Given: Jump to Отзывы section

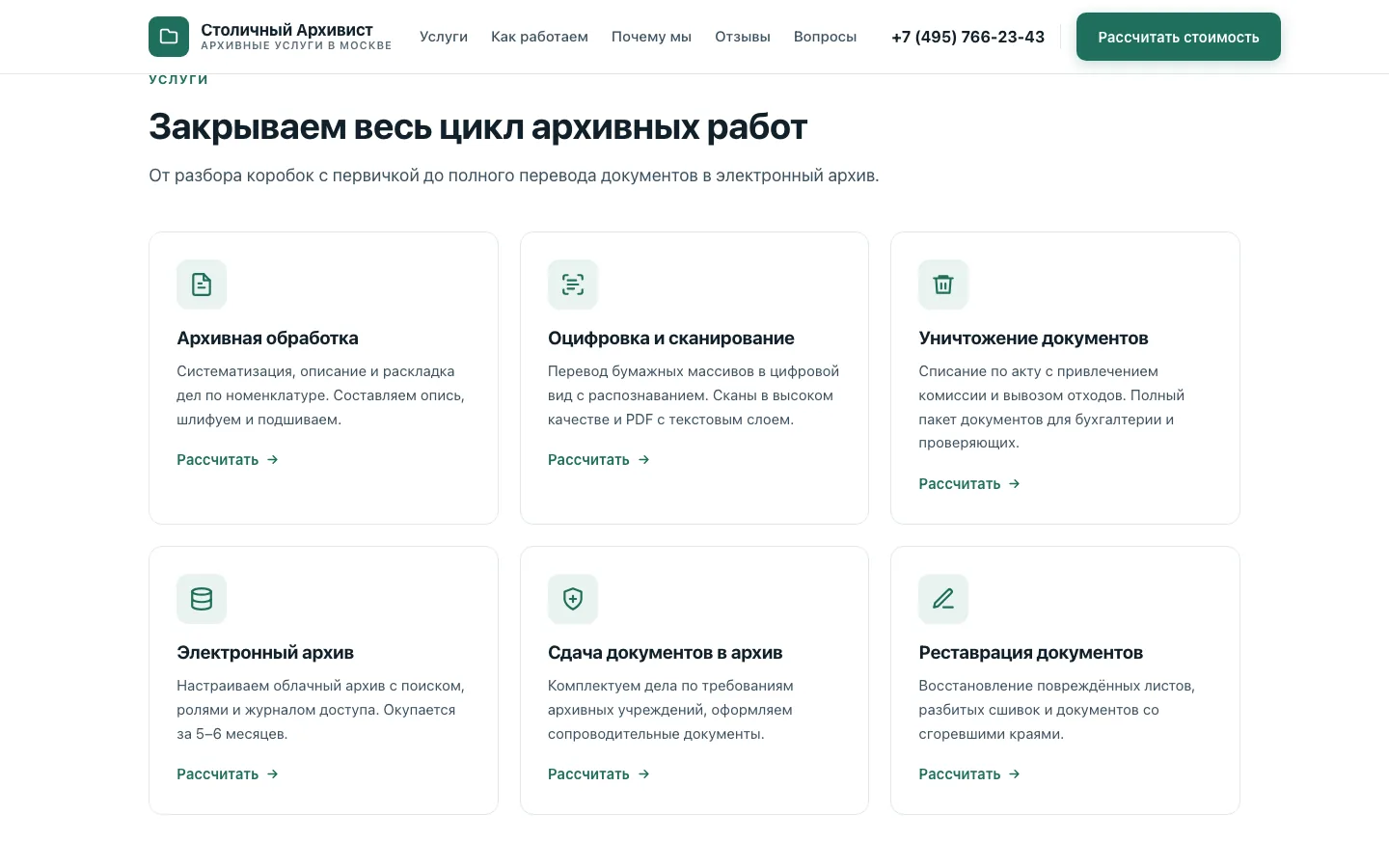Looking at the screenshot, I should [x=743, y=37].
